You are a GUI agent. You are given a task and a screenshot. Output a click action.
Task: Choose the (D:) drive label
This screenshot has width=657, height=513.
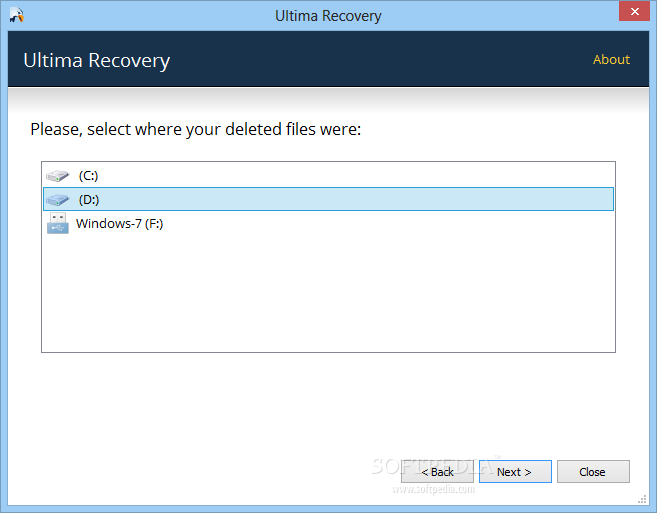coord(89,200)
